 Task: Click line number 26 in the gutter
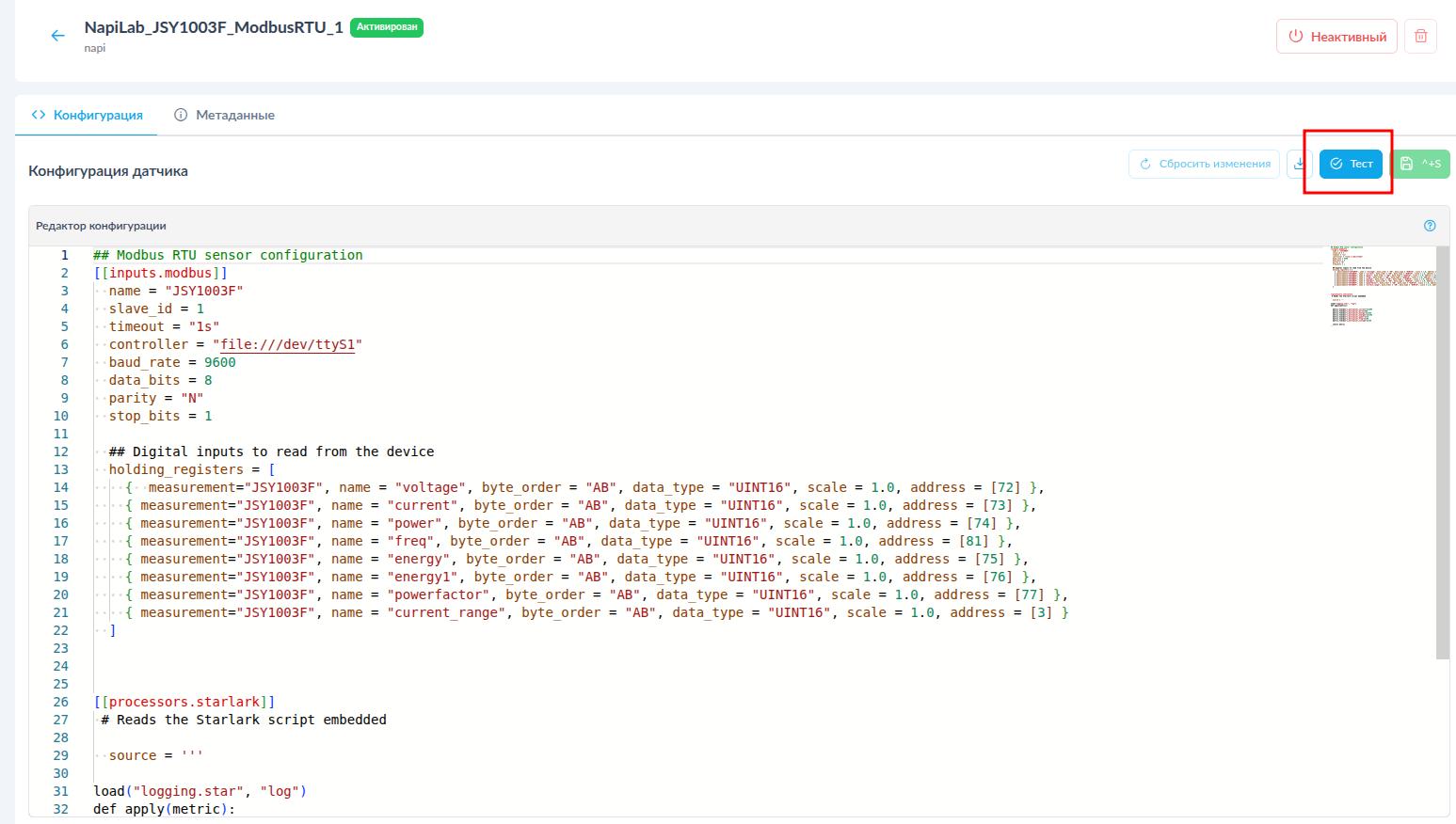coord(61,702)
